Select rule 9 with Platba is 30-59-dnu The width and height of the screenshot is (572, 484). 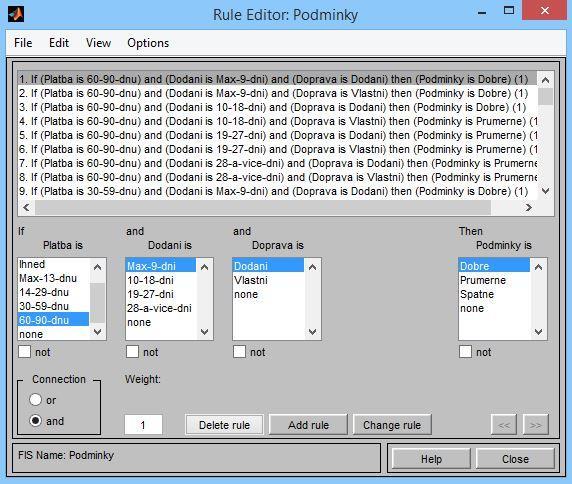click(278, 191)
